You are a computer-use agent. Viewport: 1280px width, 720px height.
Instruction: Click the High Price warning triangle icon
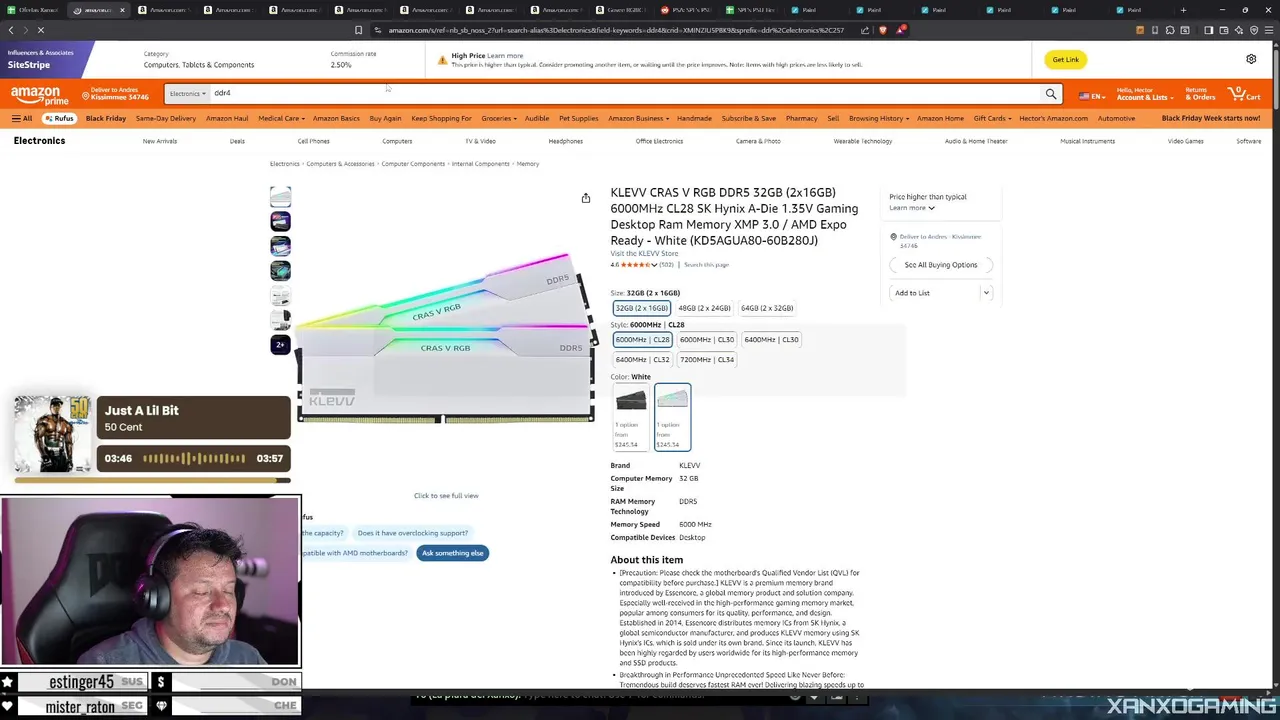pyautogui.click(x=442, y=60)
